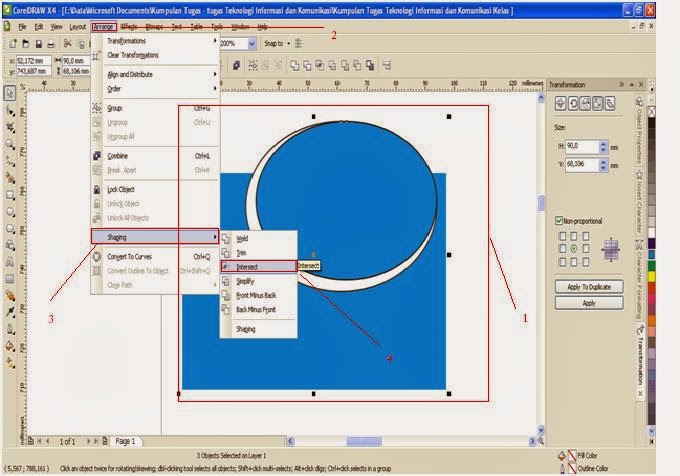
Task: Select the Outline pen tool in the toolbox
Action: point(10,329)
